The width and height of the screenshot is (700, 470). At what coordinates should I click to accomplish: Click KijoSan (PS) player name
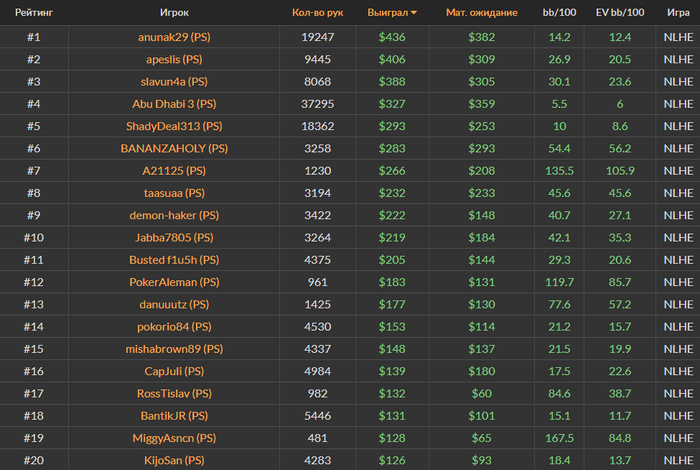point(174,460)
